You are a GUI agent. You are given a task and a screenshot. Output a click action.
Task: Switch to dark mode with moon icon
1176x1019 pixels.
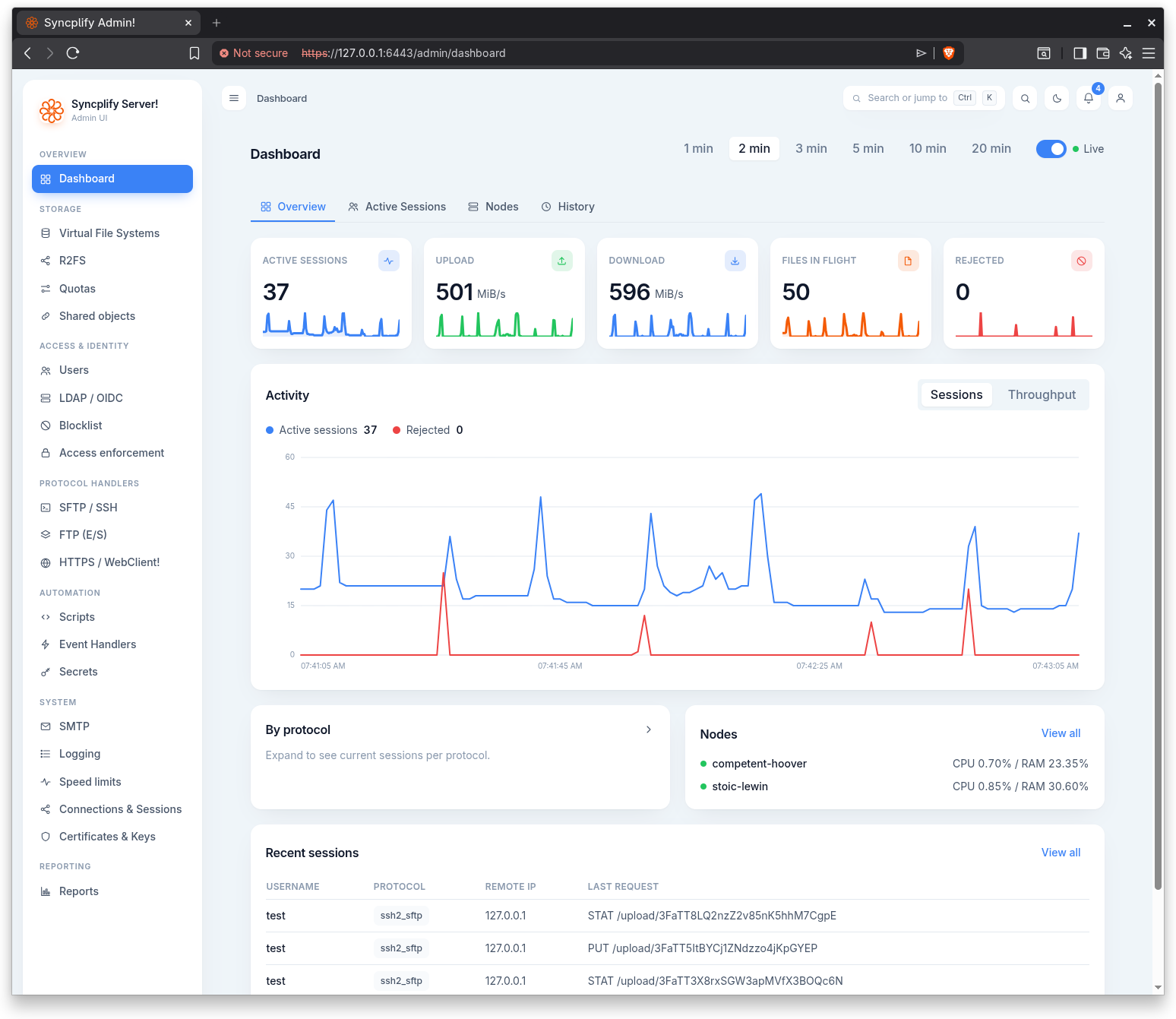(x=1057, y=98)
